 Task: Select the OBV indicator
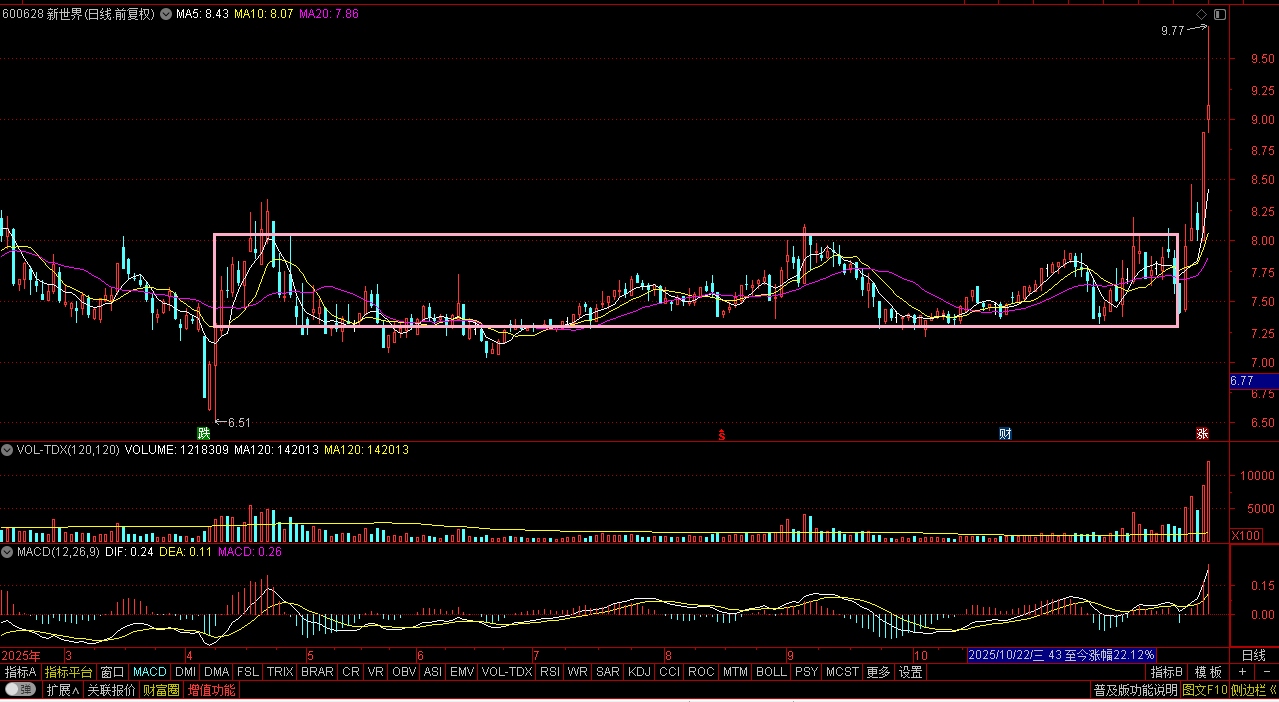coord(404,672)
